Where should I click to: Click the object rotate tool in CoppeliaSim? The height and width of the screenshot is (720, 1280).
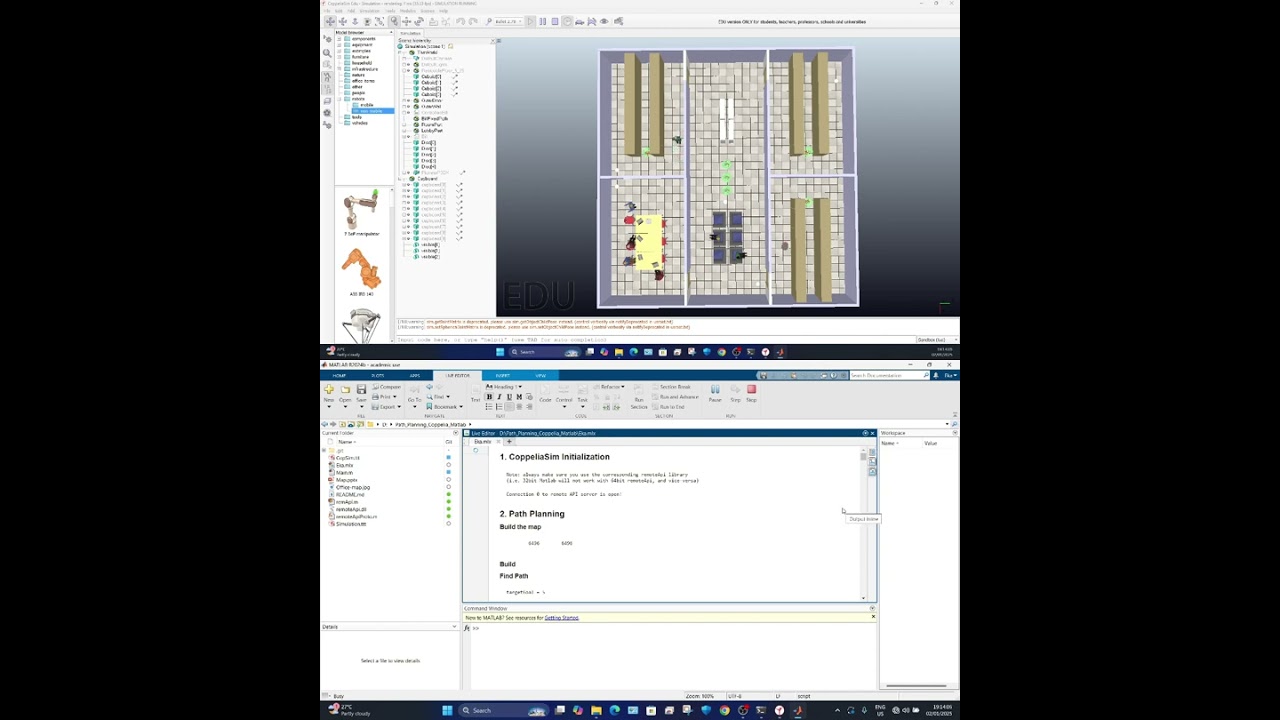pos(419,21)
